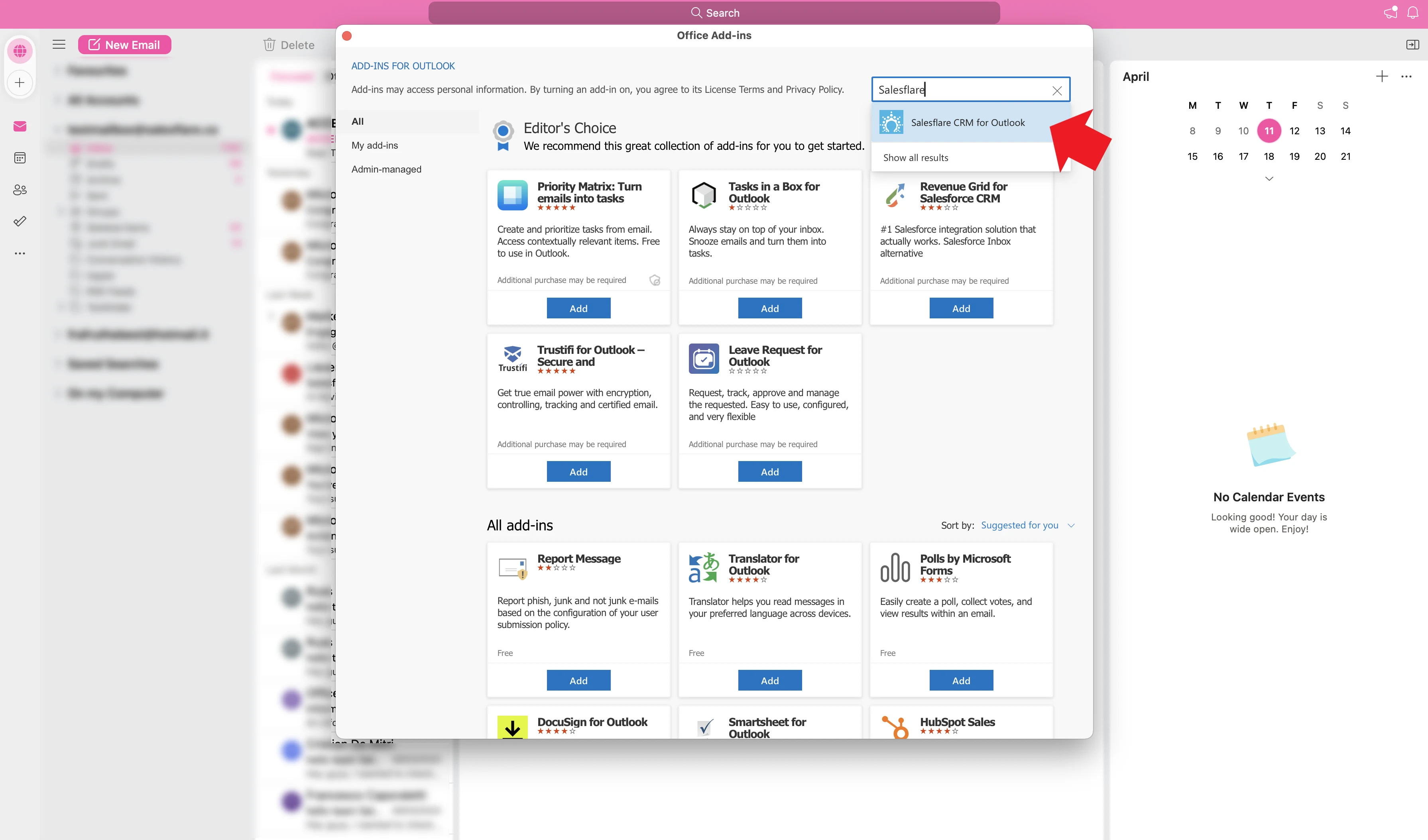This screenshot has width=1428, height=840.
Task: Select the Admin-managed category
Action: [386, 169]
